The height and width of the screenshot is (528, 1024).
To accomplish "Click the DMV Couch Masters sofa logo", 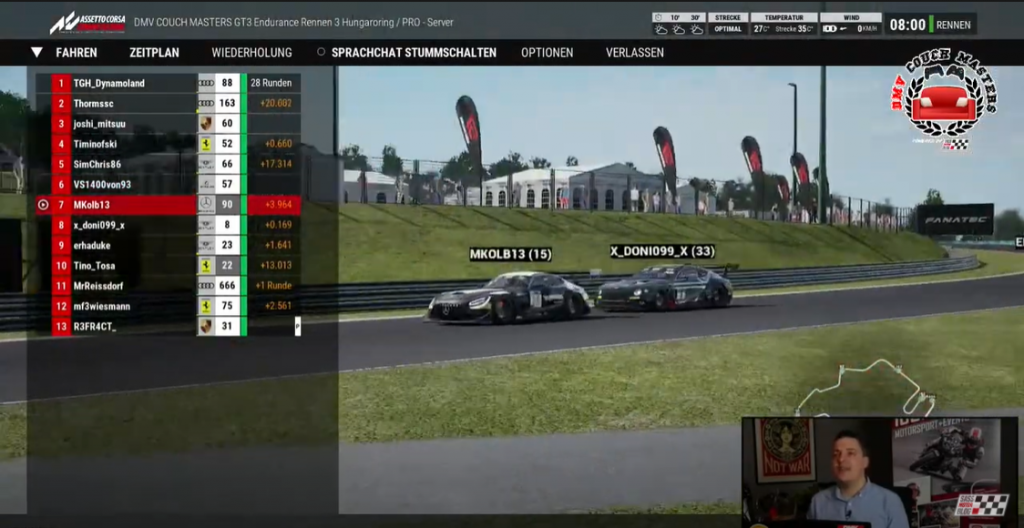I will tap(944, 100).
